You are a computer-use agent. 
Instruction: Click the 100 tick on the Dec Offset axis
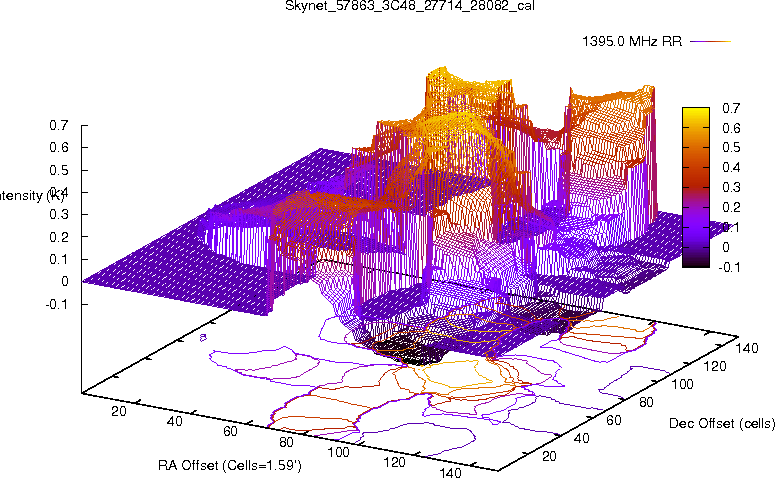[682, 384]
